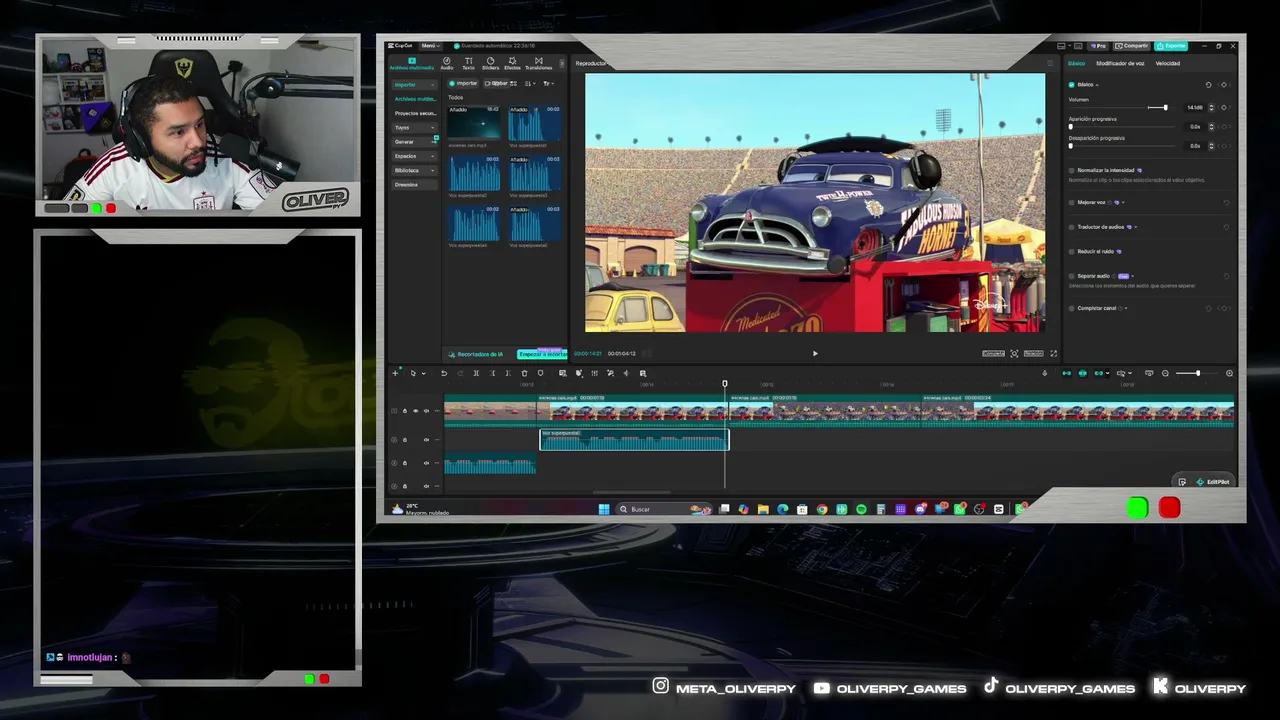Zoom out the timeline with the minus icon
Screen dimensions: 1280x720
(1165, 373)
